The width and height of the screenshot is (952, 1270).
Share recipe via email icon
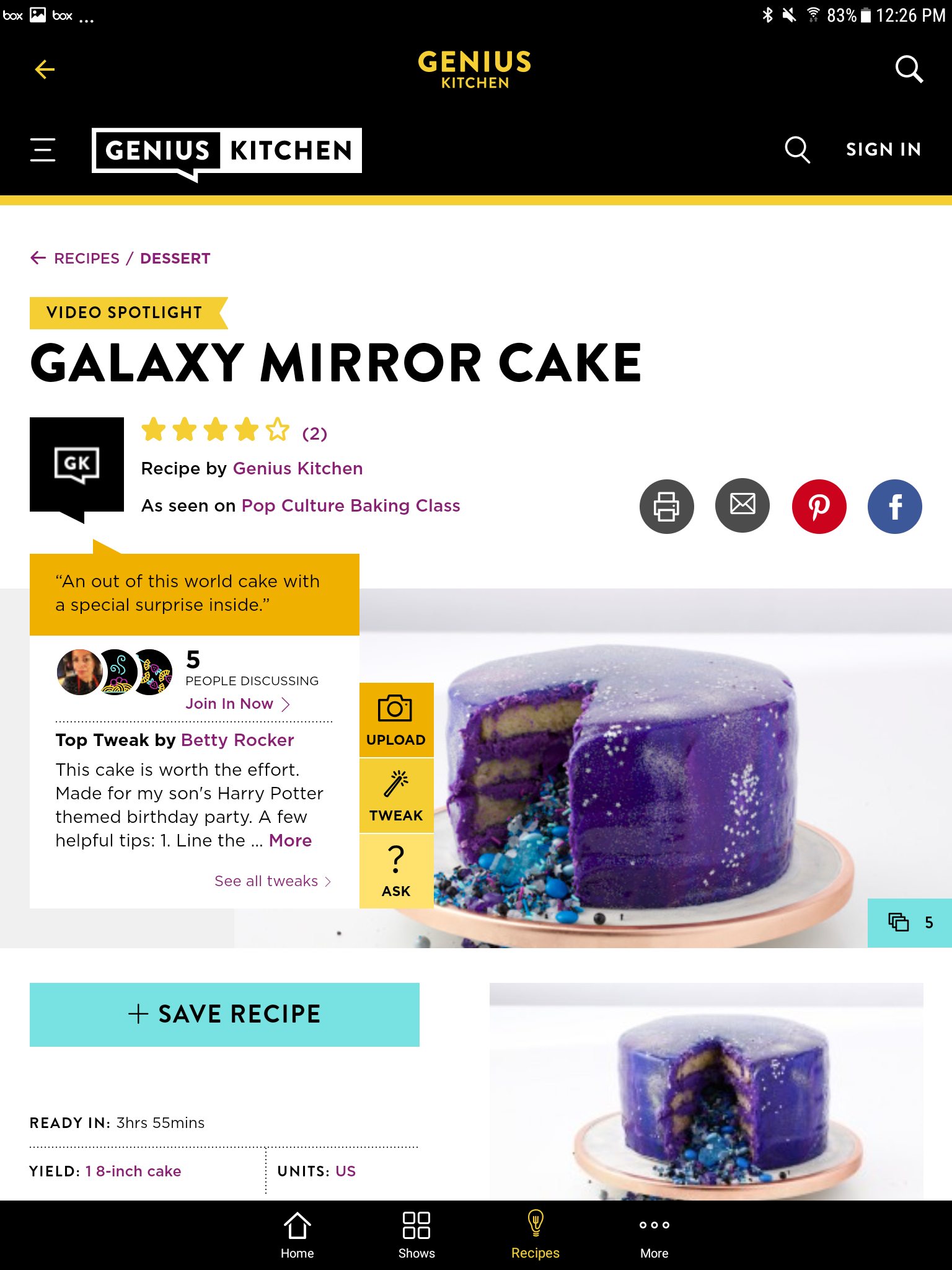tap(743, 506)
